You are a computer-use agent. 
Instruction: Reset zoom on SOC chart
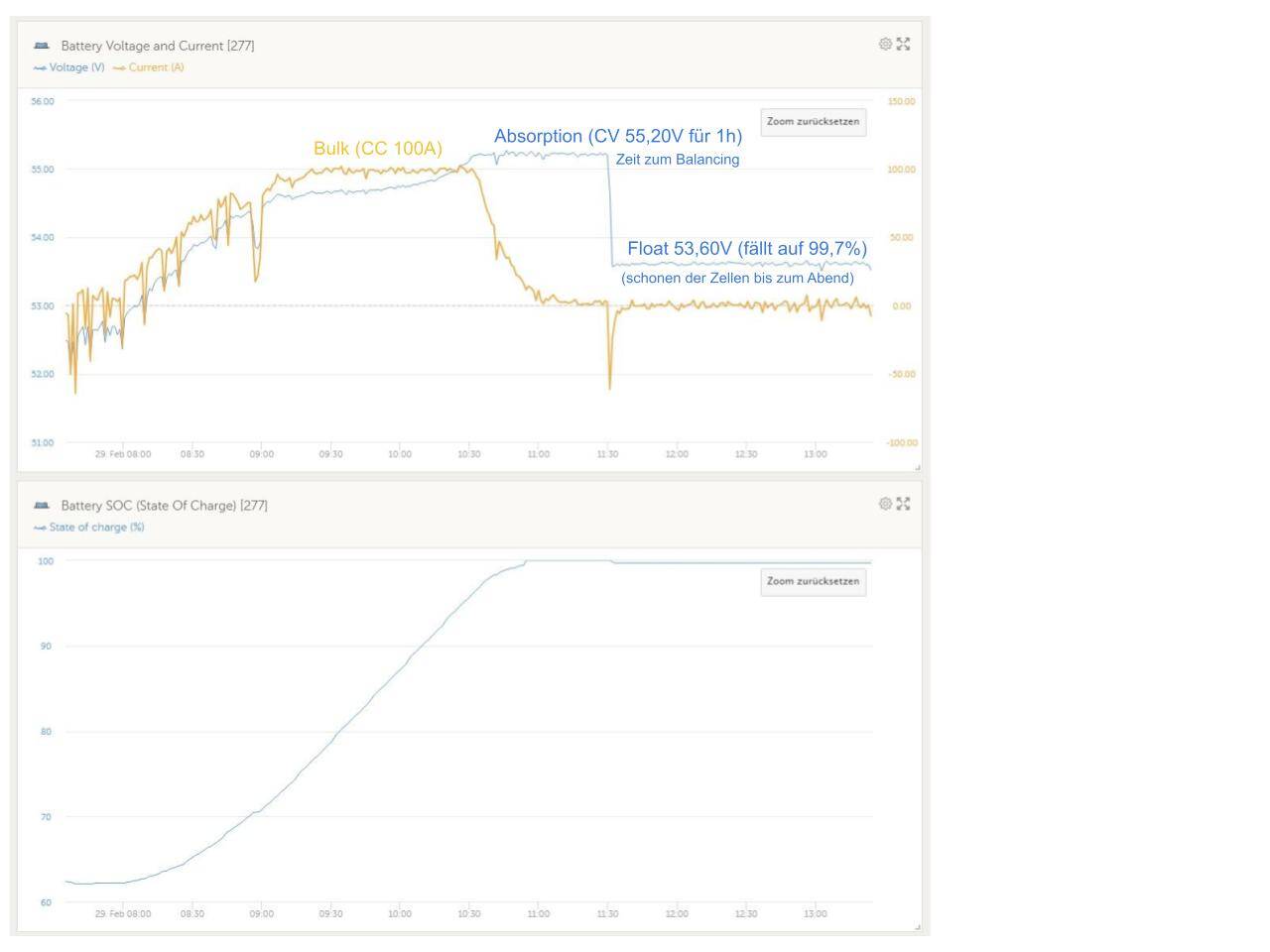pos(813,582)
